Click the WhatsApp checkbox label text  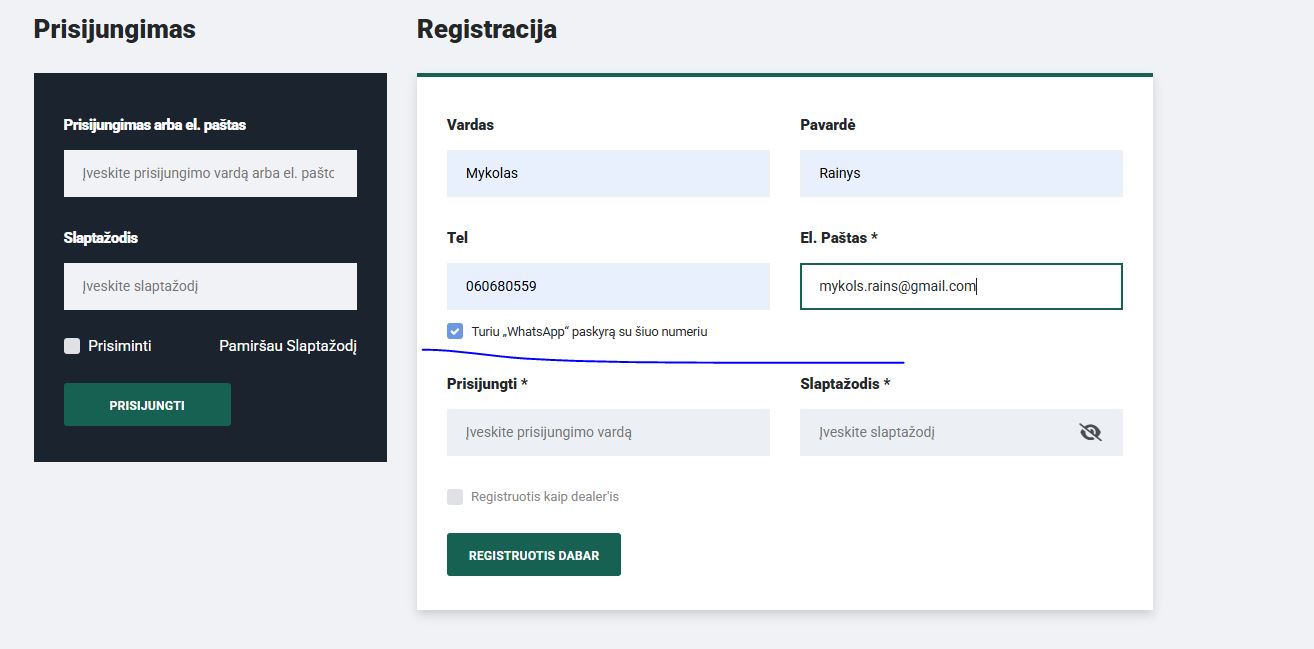[x=589, y=331]
